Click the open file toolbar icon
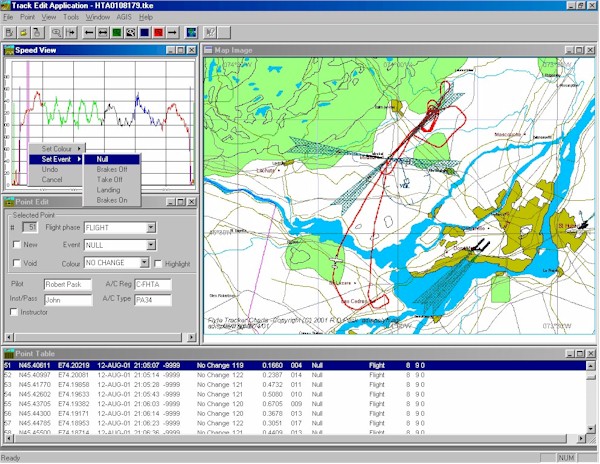This screenshot has height=464, width=600. coord(22,33)
